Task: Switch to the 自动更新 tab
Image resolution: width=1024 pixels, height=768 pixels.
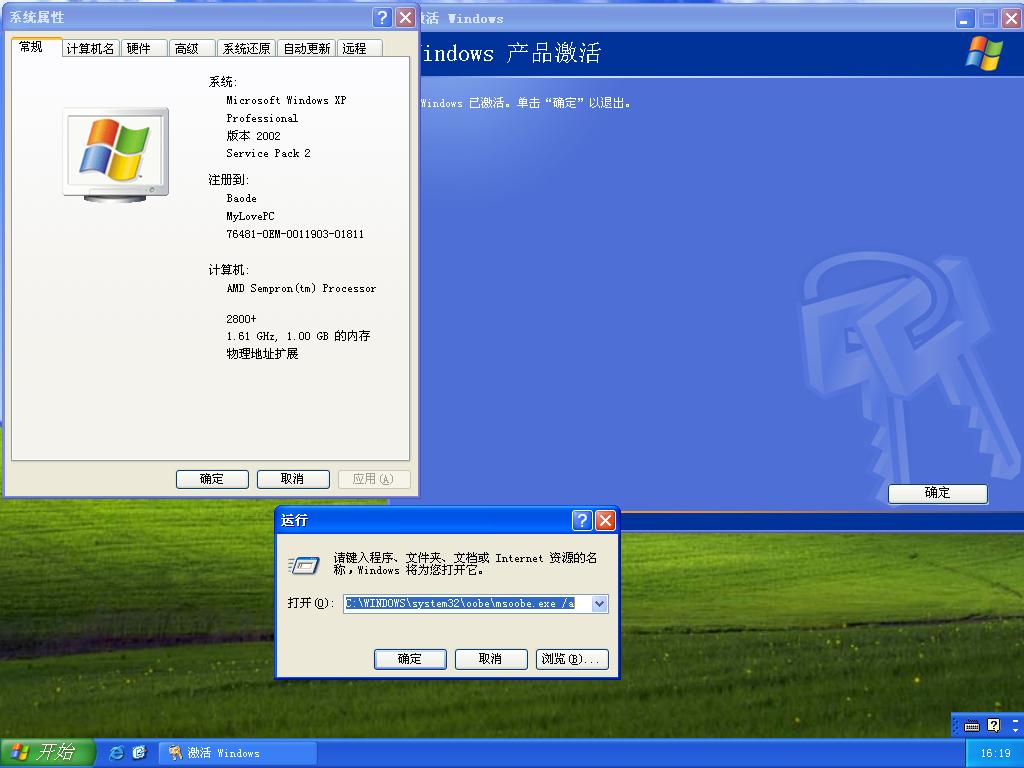Action: click(306, 47)
